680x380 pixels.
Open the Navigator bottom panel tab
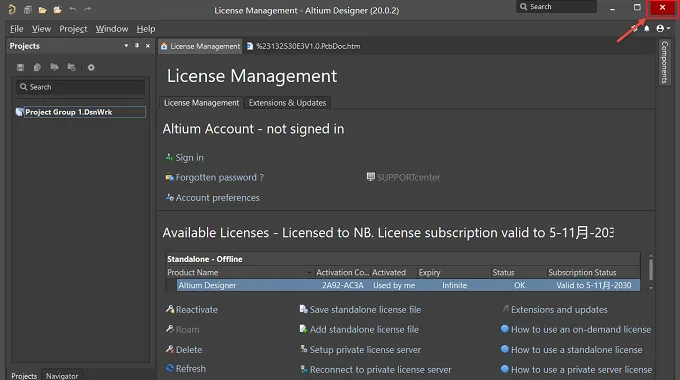62,376
